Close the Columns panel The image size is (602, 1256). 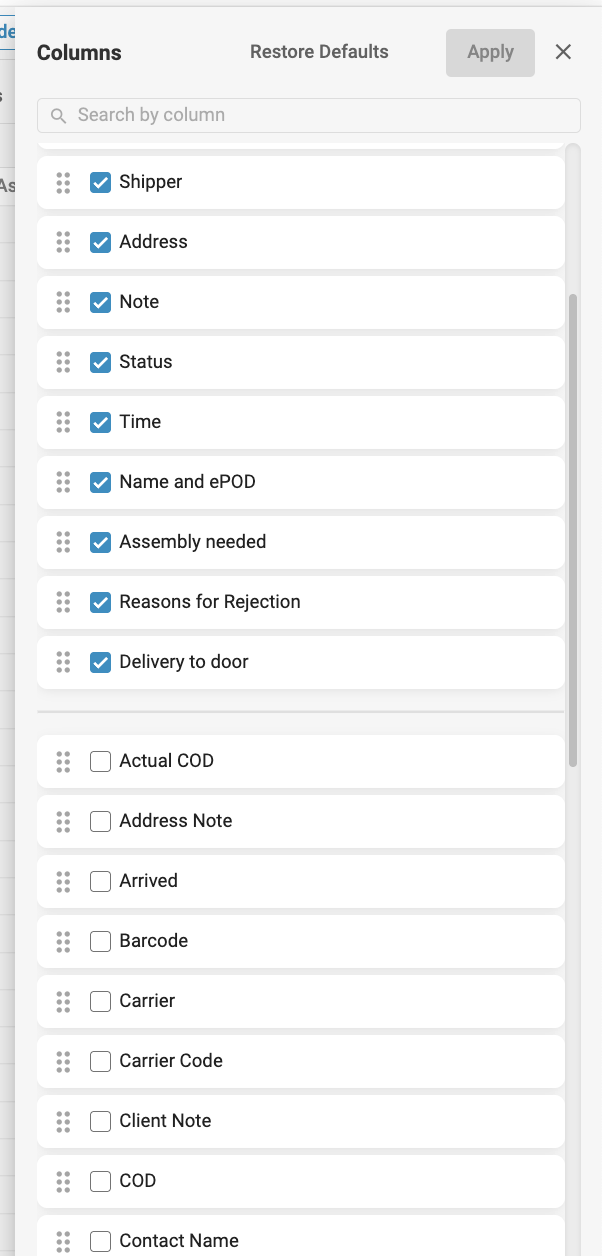(563, 52)
